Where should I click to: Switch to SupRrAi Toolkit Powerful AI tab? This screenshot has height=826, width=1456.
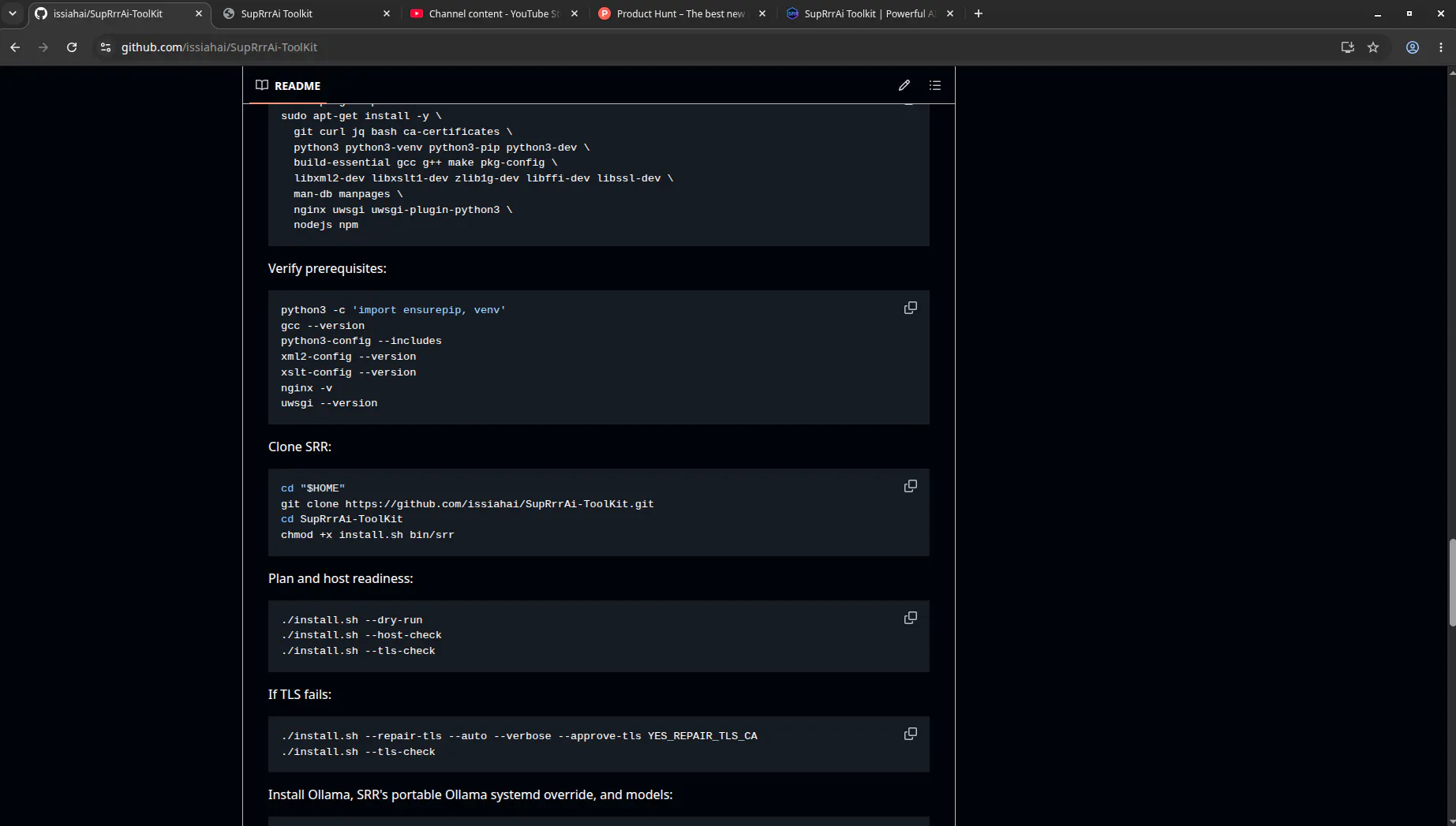point(870,13)
